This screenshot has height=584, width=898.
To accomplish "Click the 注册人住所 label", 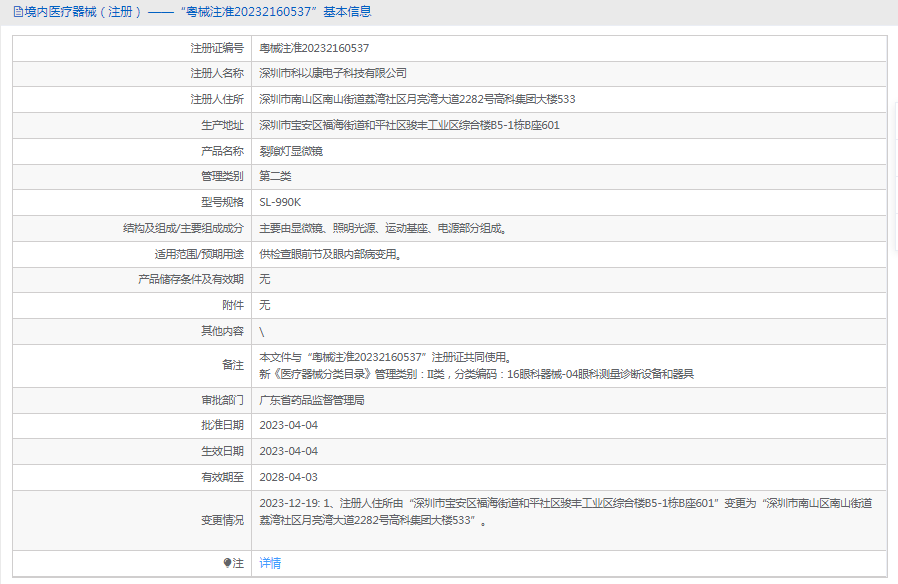I will point(217,99).
